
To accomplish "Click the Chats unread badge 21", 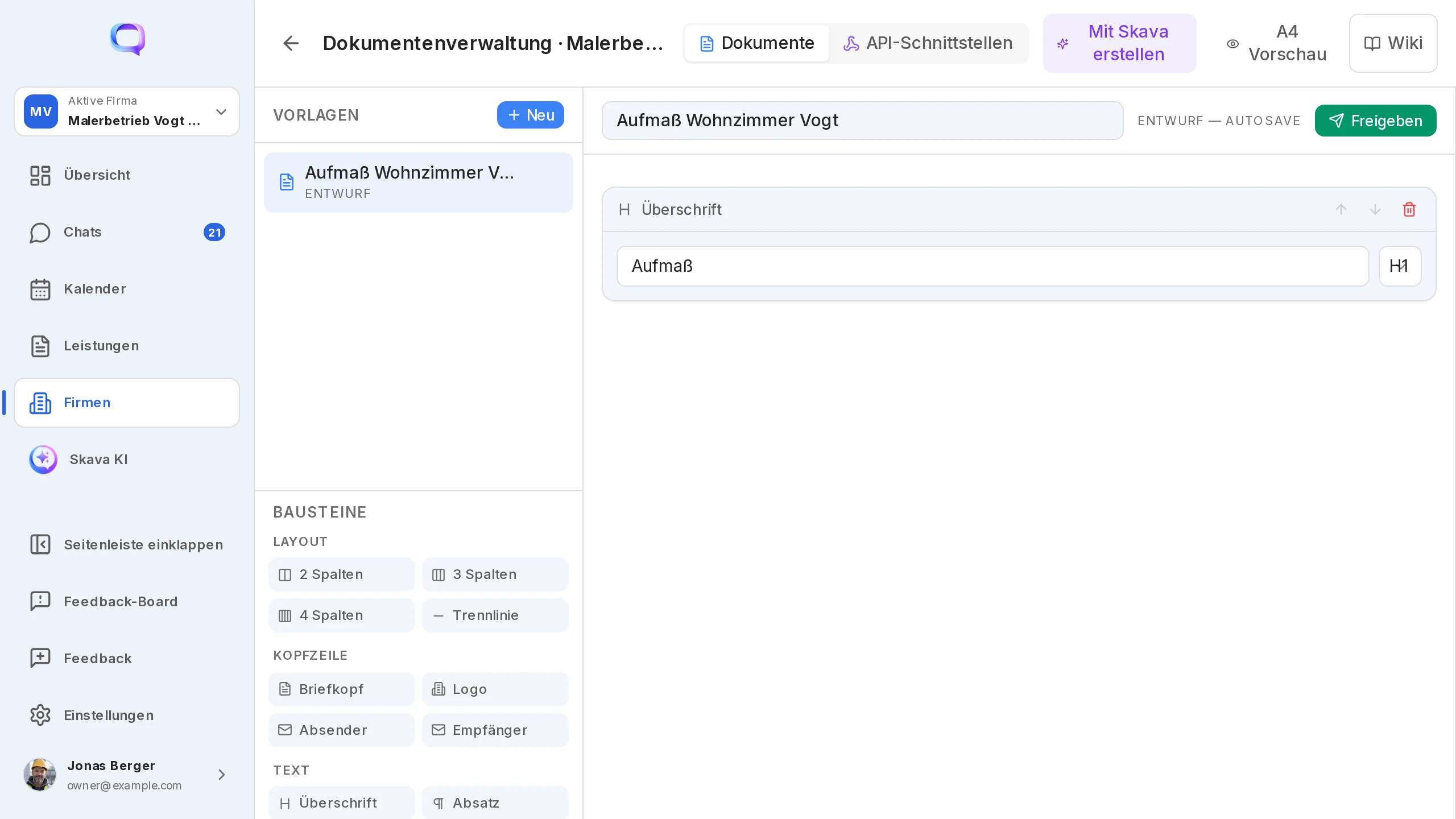I will [x=214, y=232].
